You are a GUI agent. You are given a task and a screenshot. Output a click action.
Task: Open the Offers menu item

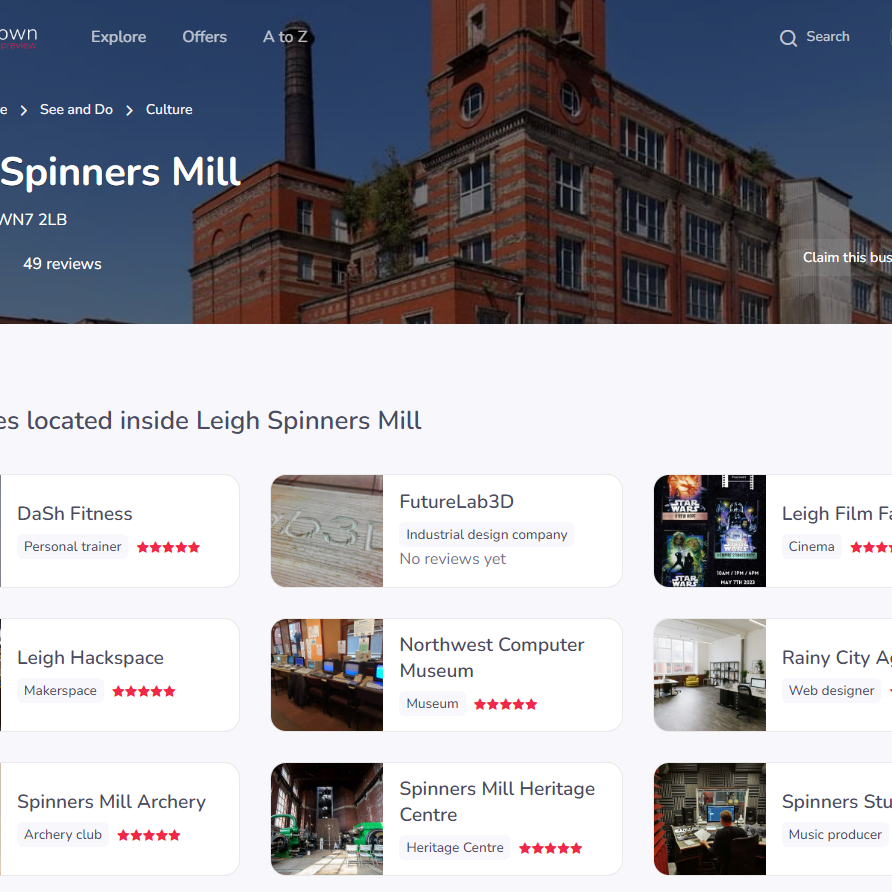coord(204,37)
